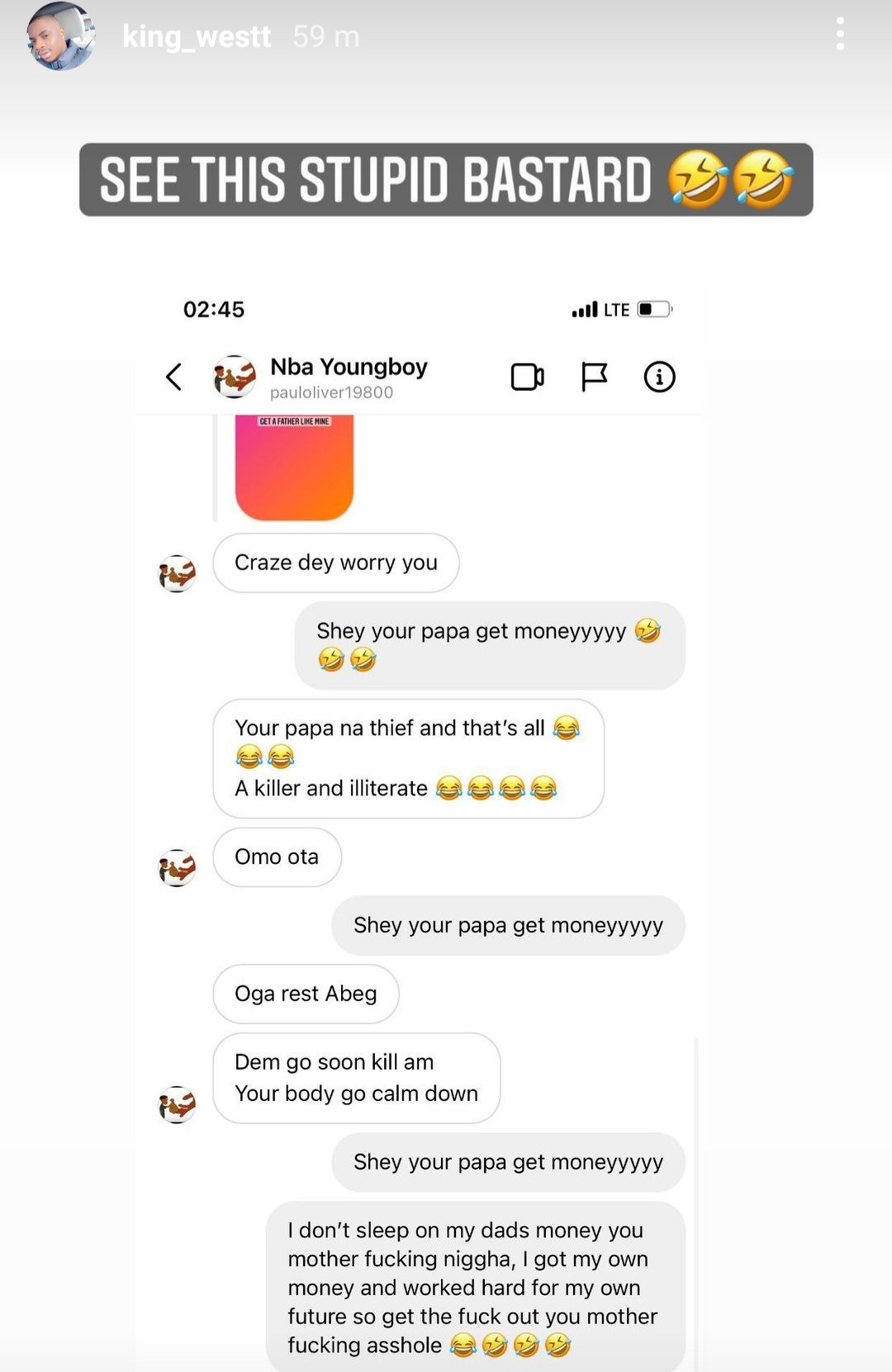892x1372 pixels.
Task: Select the 'Craze dey worry you' message
Action: (x=335, y=563)
